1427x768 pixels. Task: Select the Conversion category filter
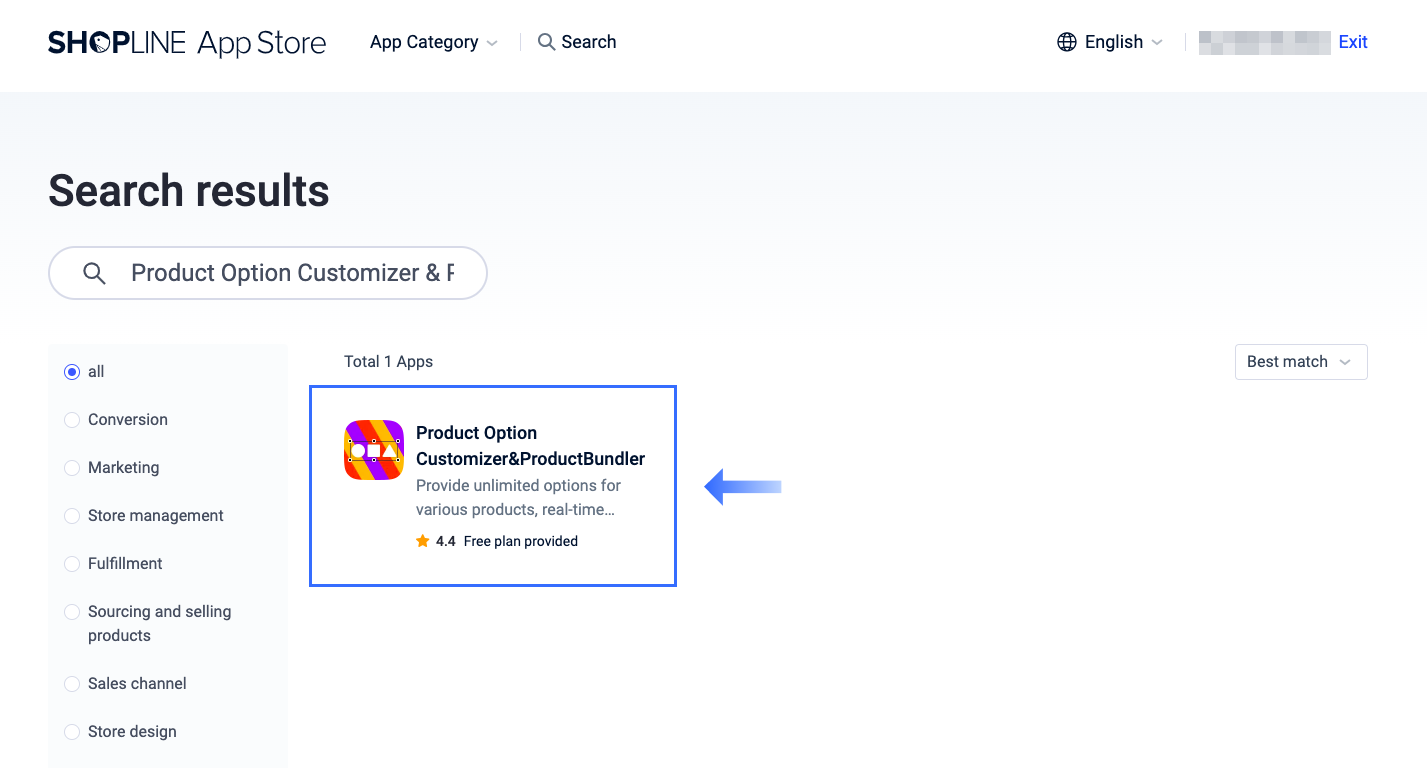(71, 419)
